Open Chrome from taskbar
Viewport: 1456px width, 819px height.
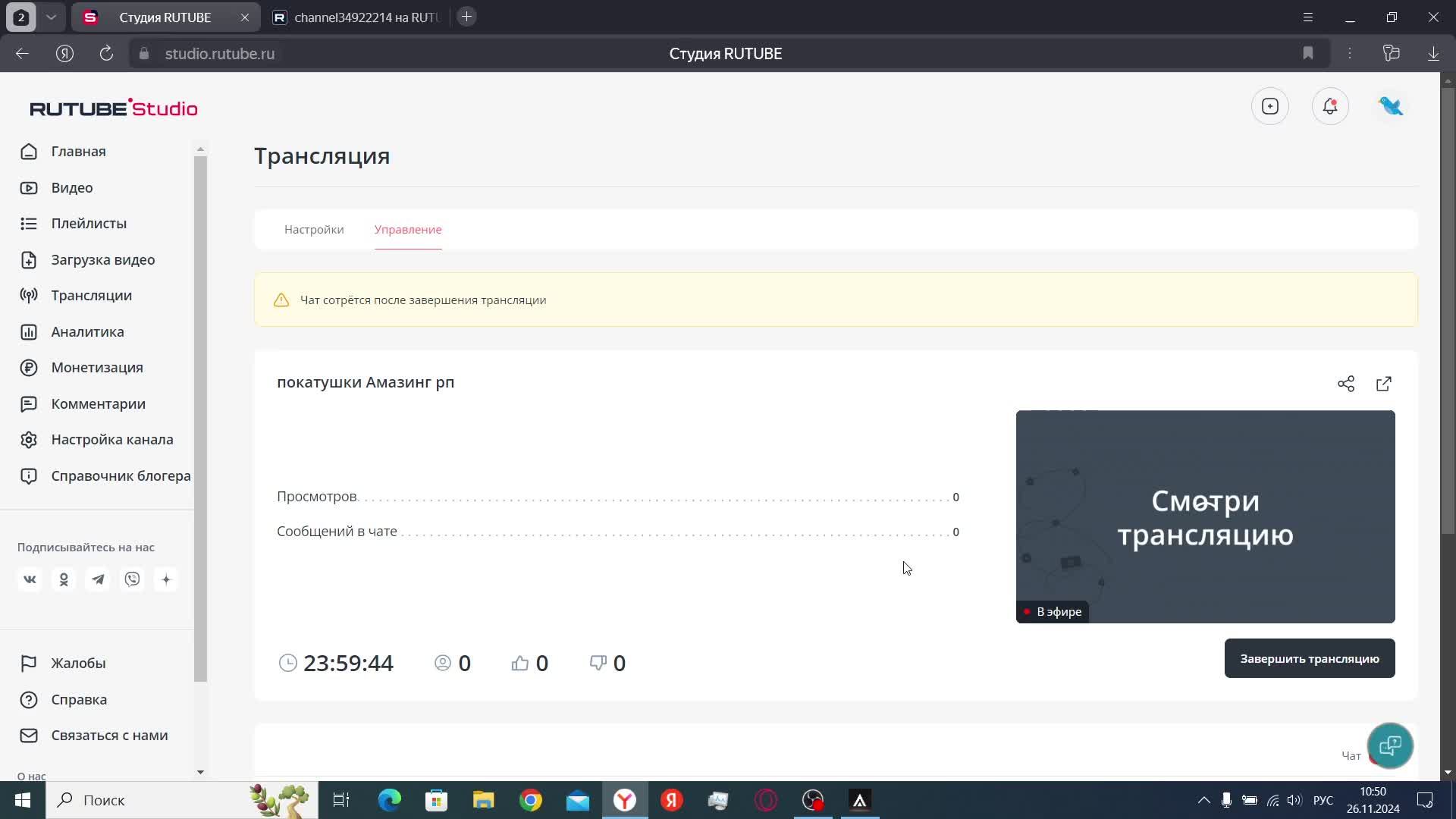click(531, 800)
